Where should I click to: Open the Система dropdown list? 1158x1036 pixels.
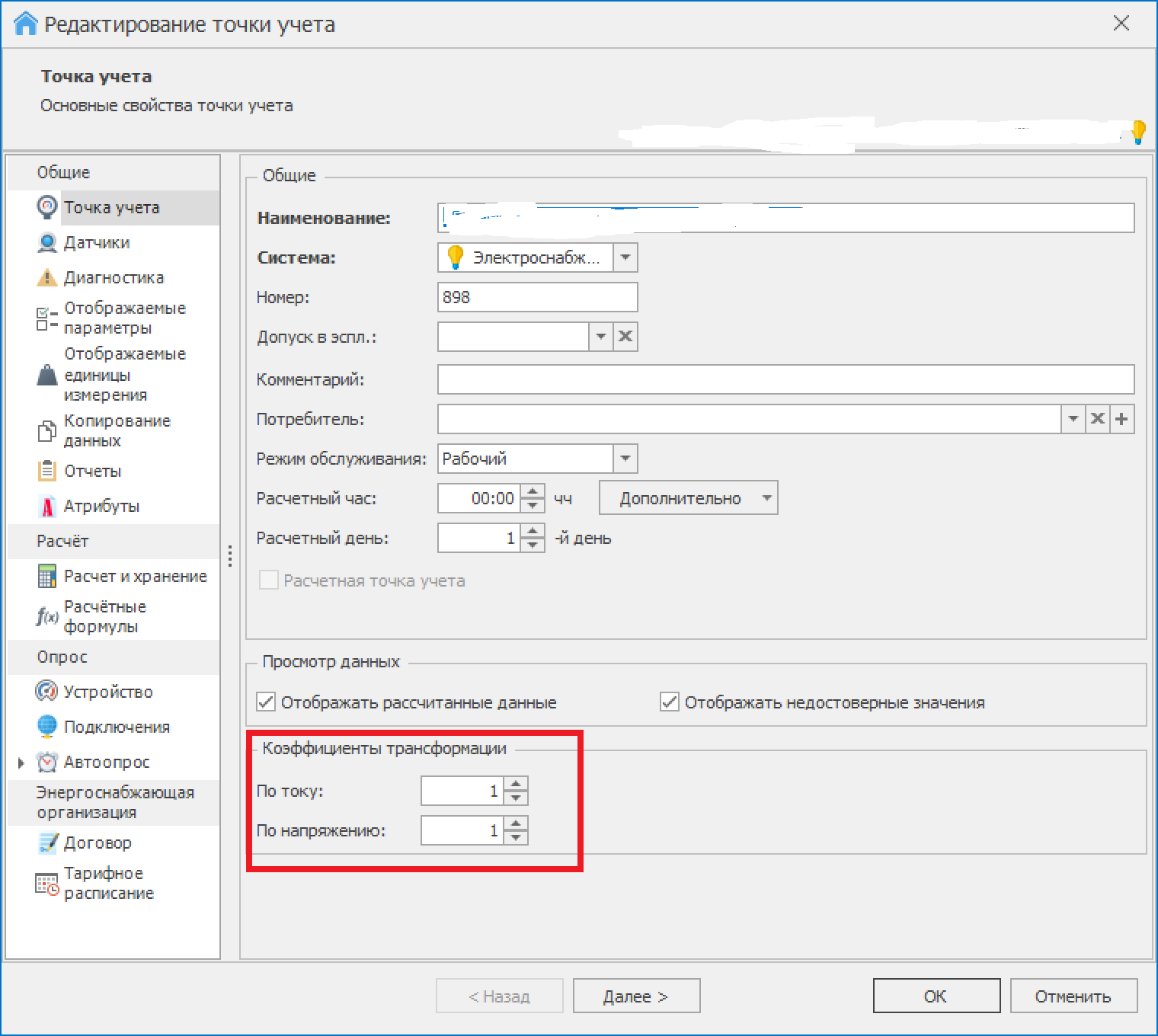click(625, 257)
